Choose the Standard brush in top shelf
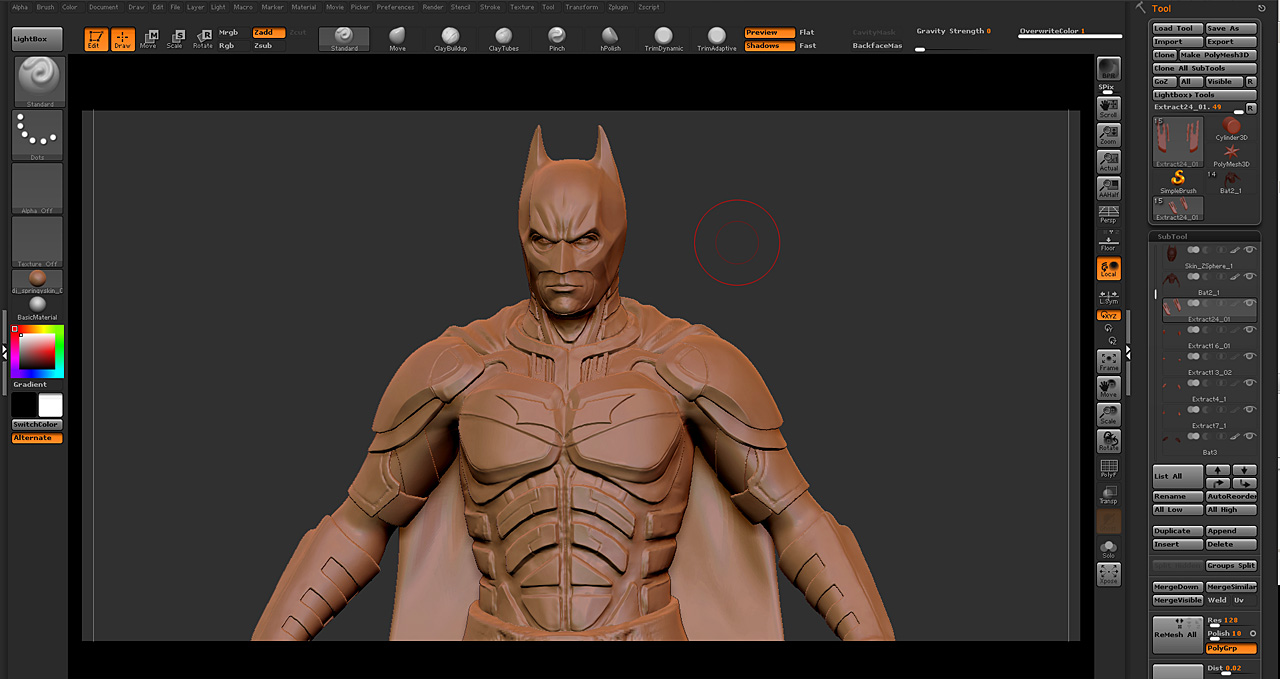This screenshot has height=679, width=1280. (x=344, y=39)
